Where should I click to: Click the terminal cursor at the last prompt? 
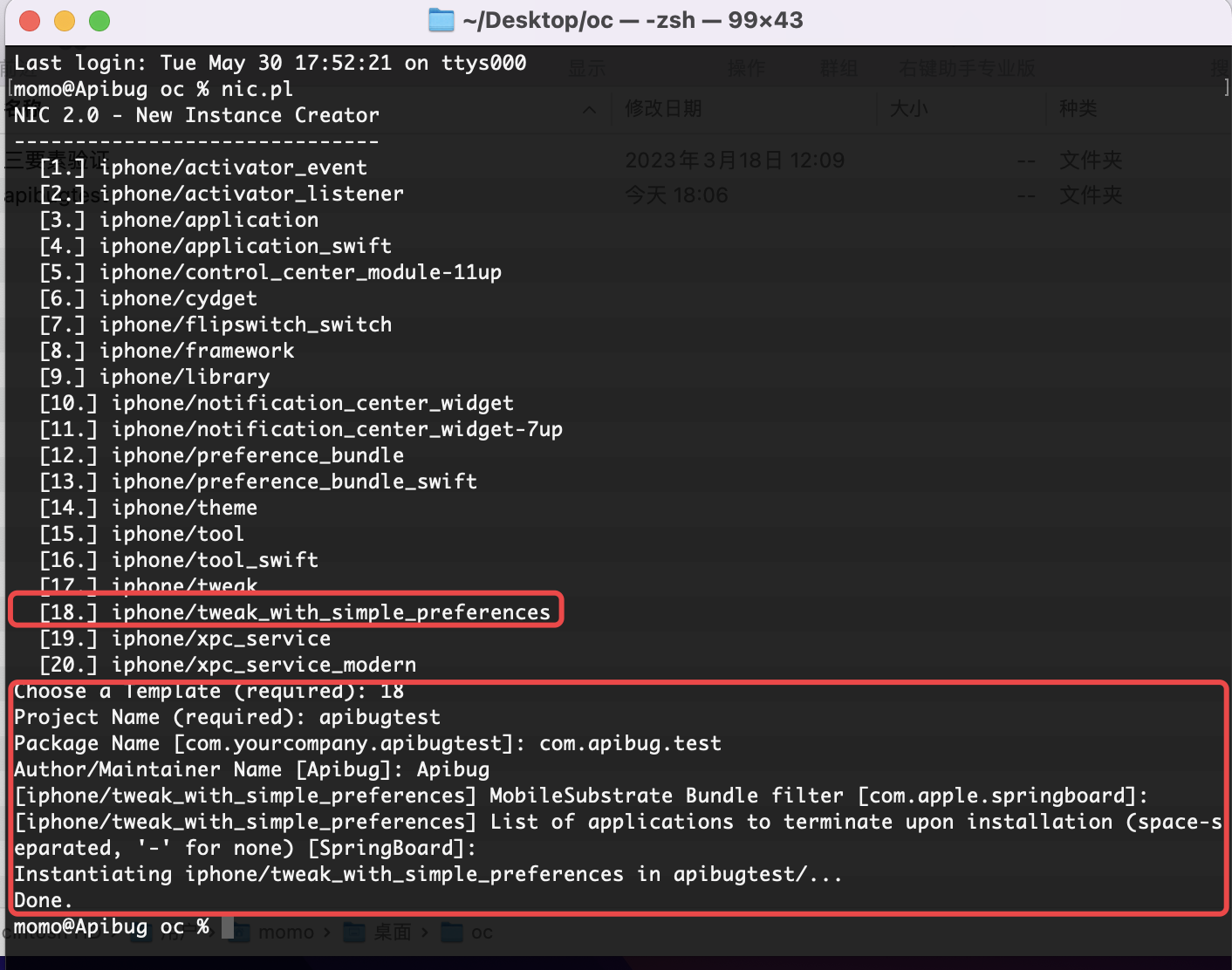228,926
